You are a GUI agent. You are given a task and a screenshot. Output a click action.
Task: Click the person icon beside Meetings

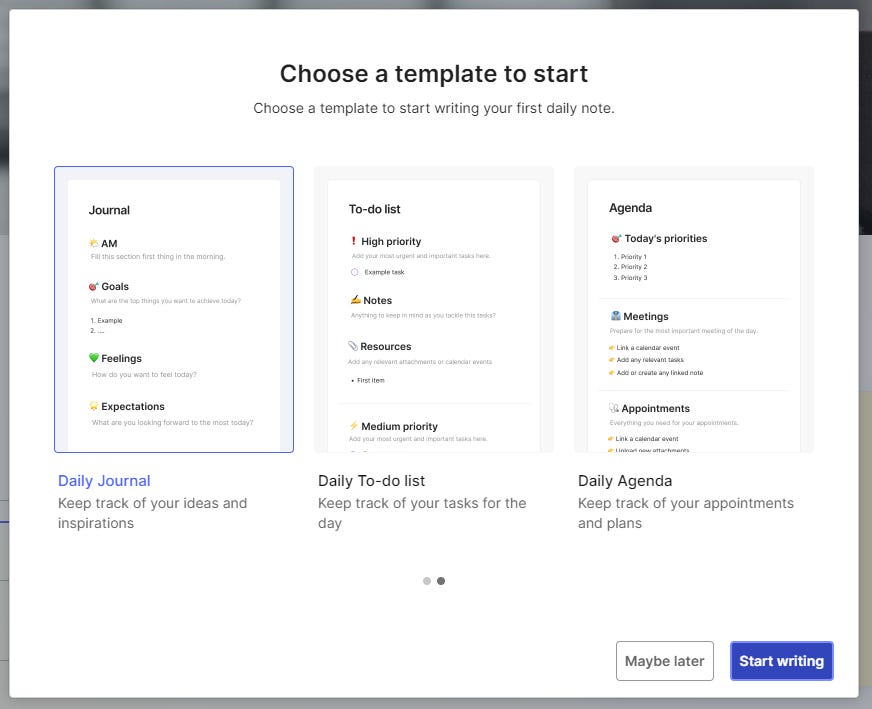click(x=616, y=316)
